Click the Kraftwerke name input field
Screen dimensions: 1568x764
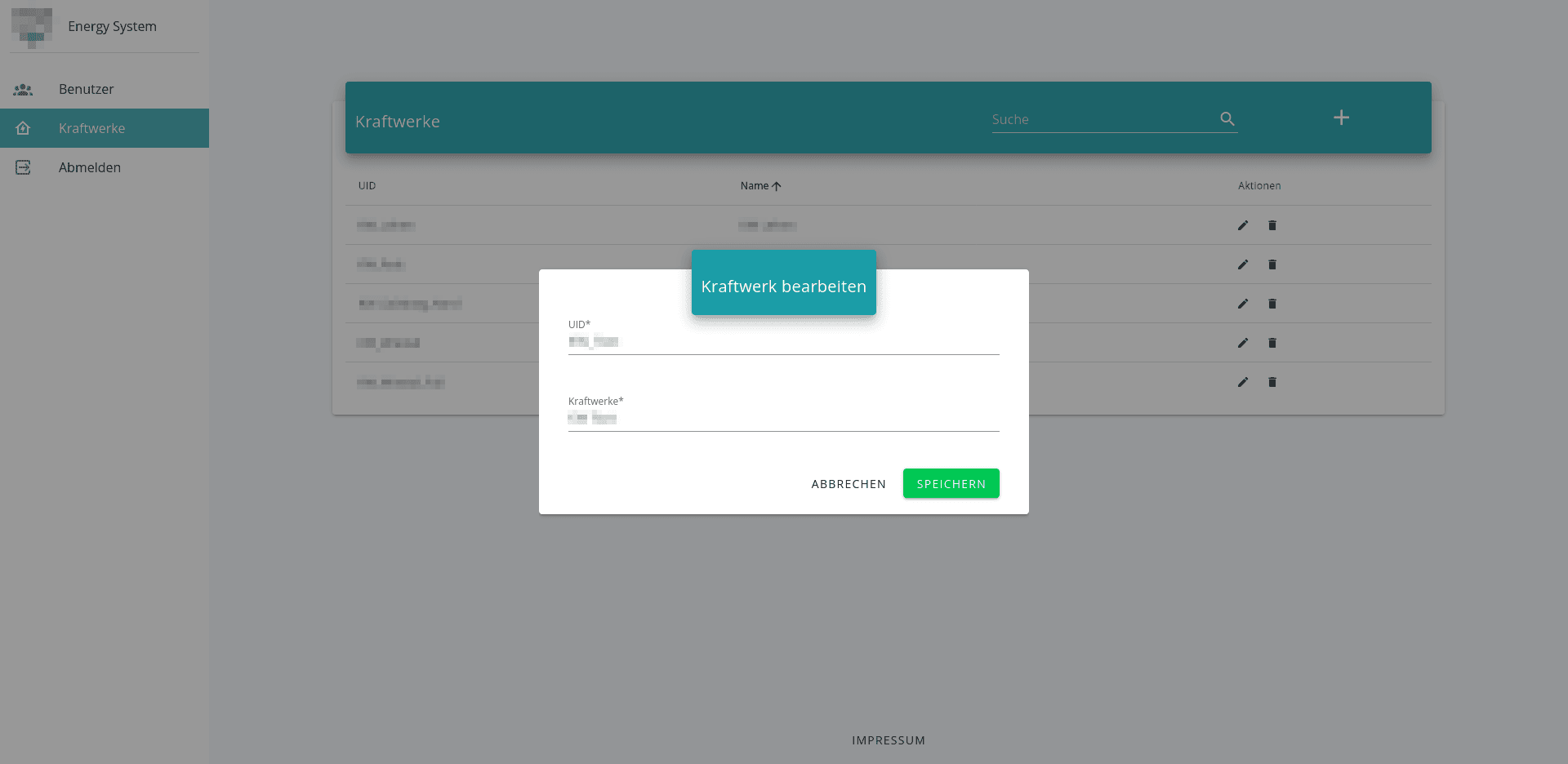(x=782, y=419)
